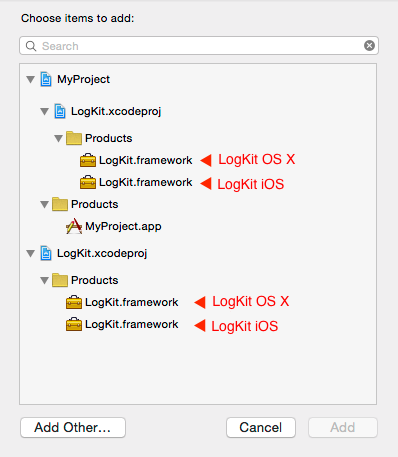
Task: Click the Add button
Action: click(343, 427)
